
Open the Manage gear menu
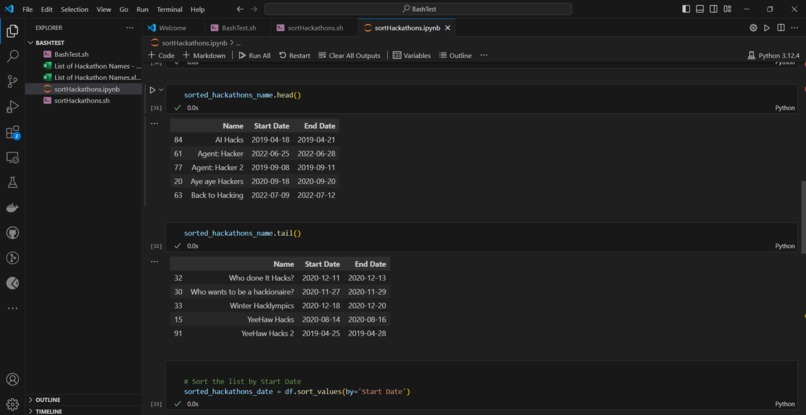[x=12, y=404]
